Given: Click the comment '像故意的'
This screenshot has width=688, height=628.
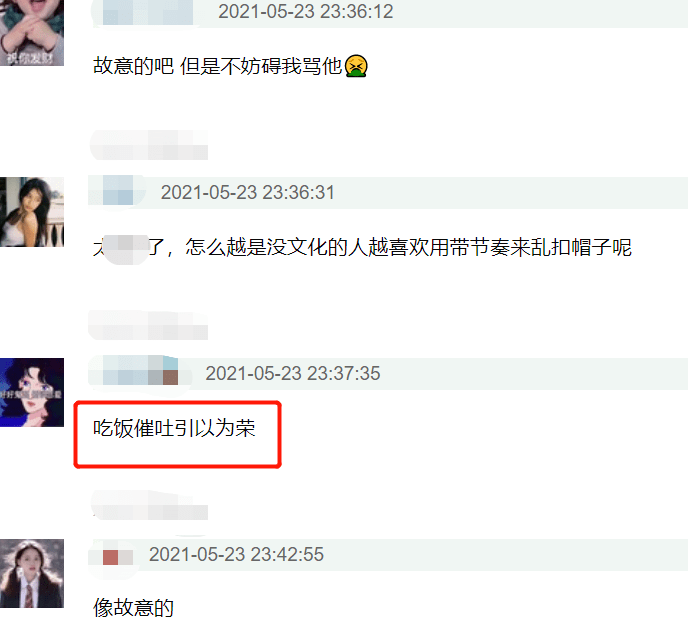Looking at the screenshot, I should click(133, 608).
